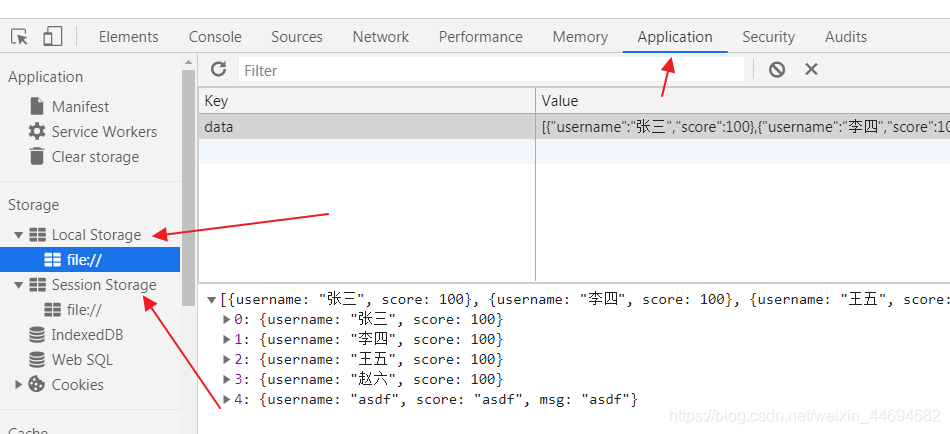The height and width of the screenshot is (434, 950).
Task: Switch to the Sources tab
Action: [297, 37]
